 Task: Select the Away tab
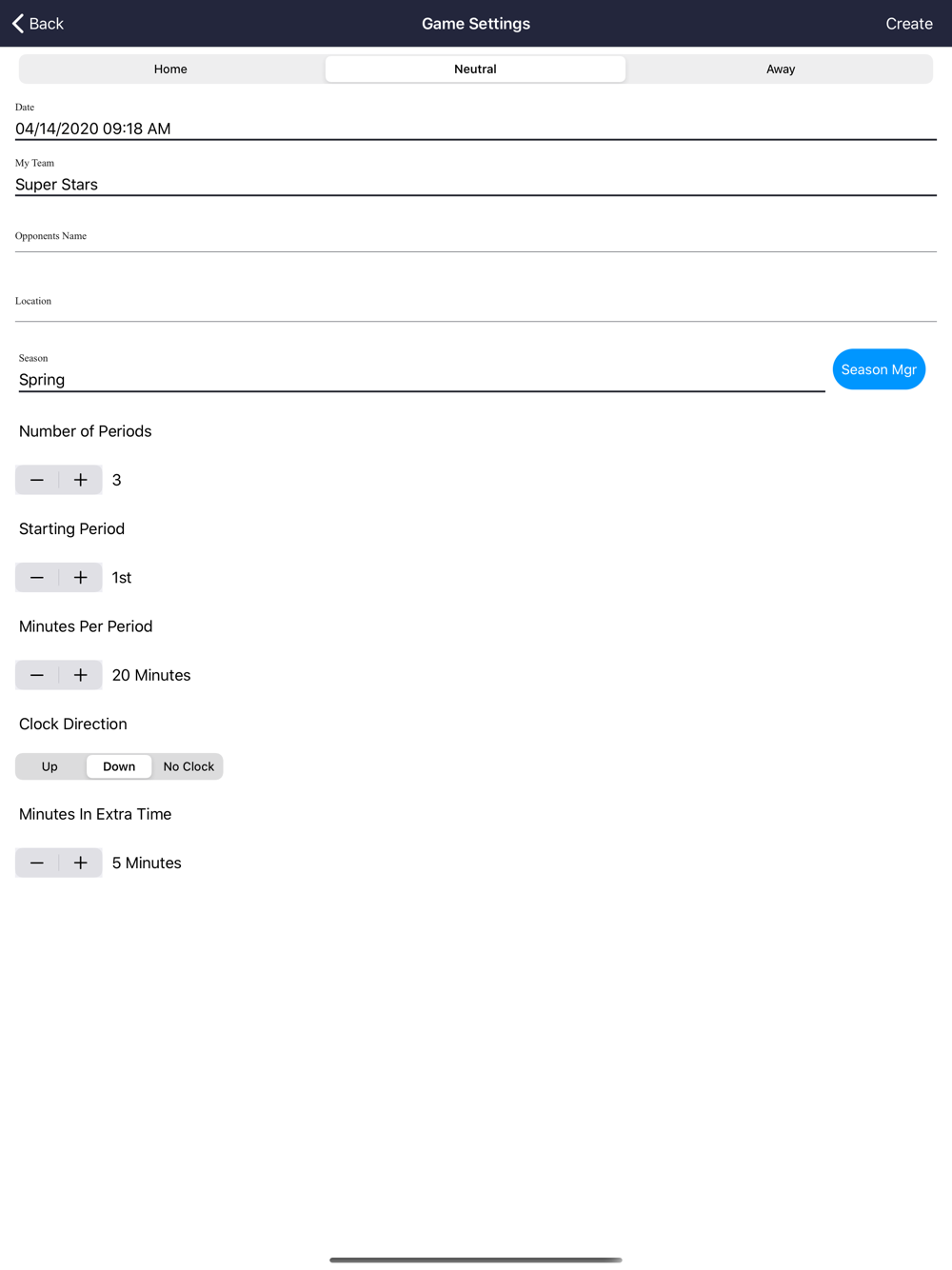pyautogui.click(x=781, y=69)
